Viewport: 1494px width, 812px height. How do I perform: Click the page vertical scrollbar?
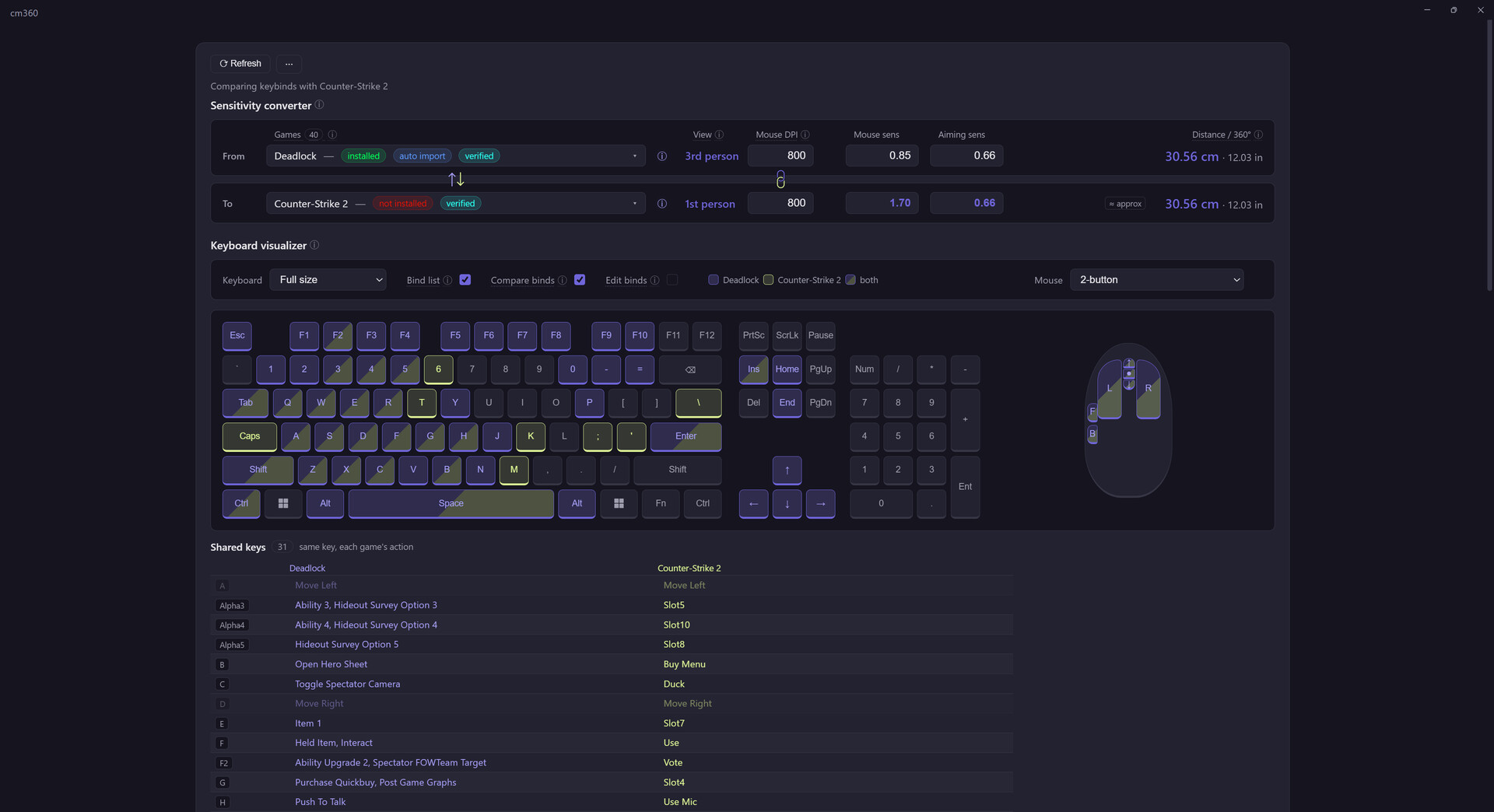1489,156
